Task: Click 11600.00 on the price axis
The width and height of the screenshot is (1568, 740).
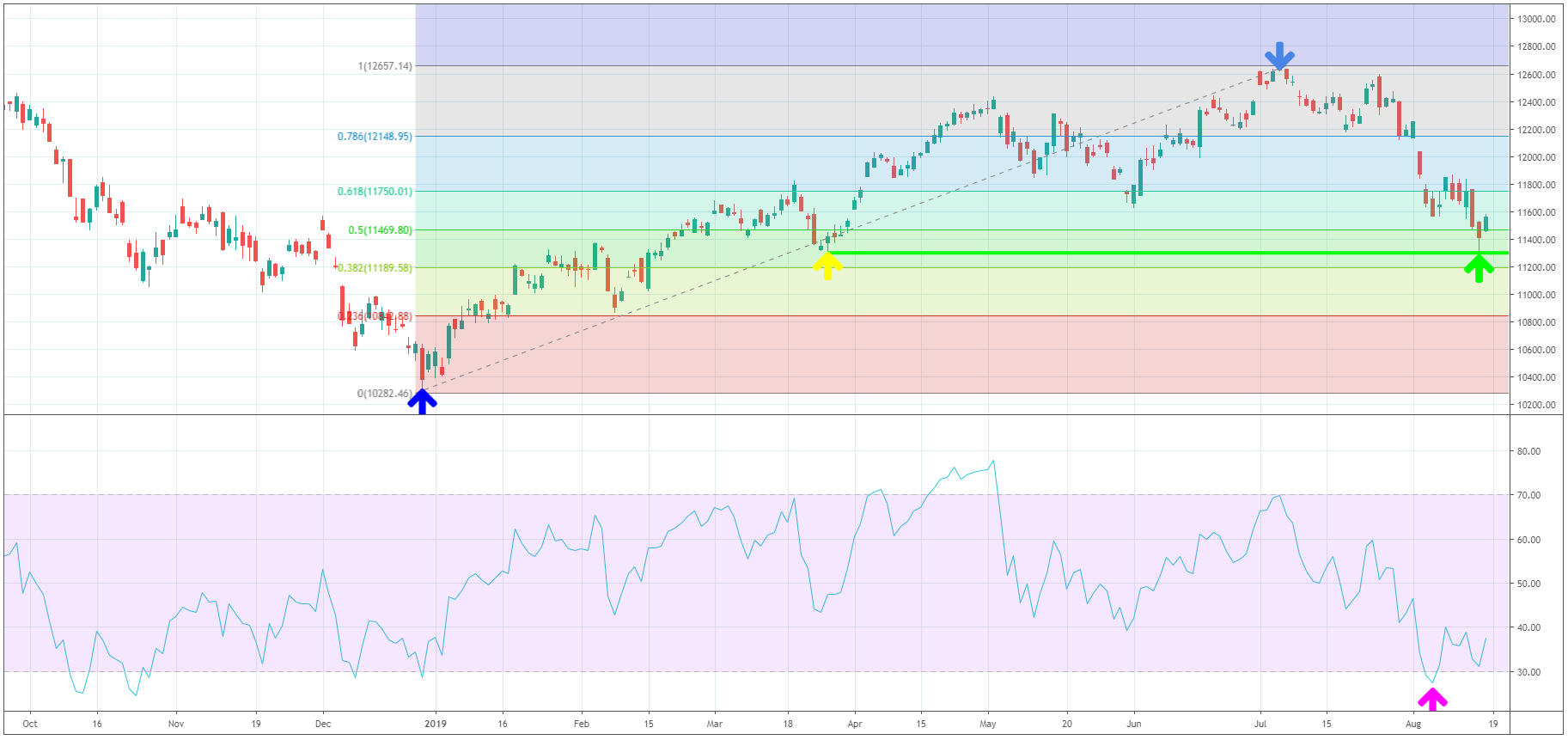Action: (x=1536, y=212)
